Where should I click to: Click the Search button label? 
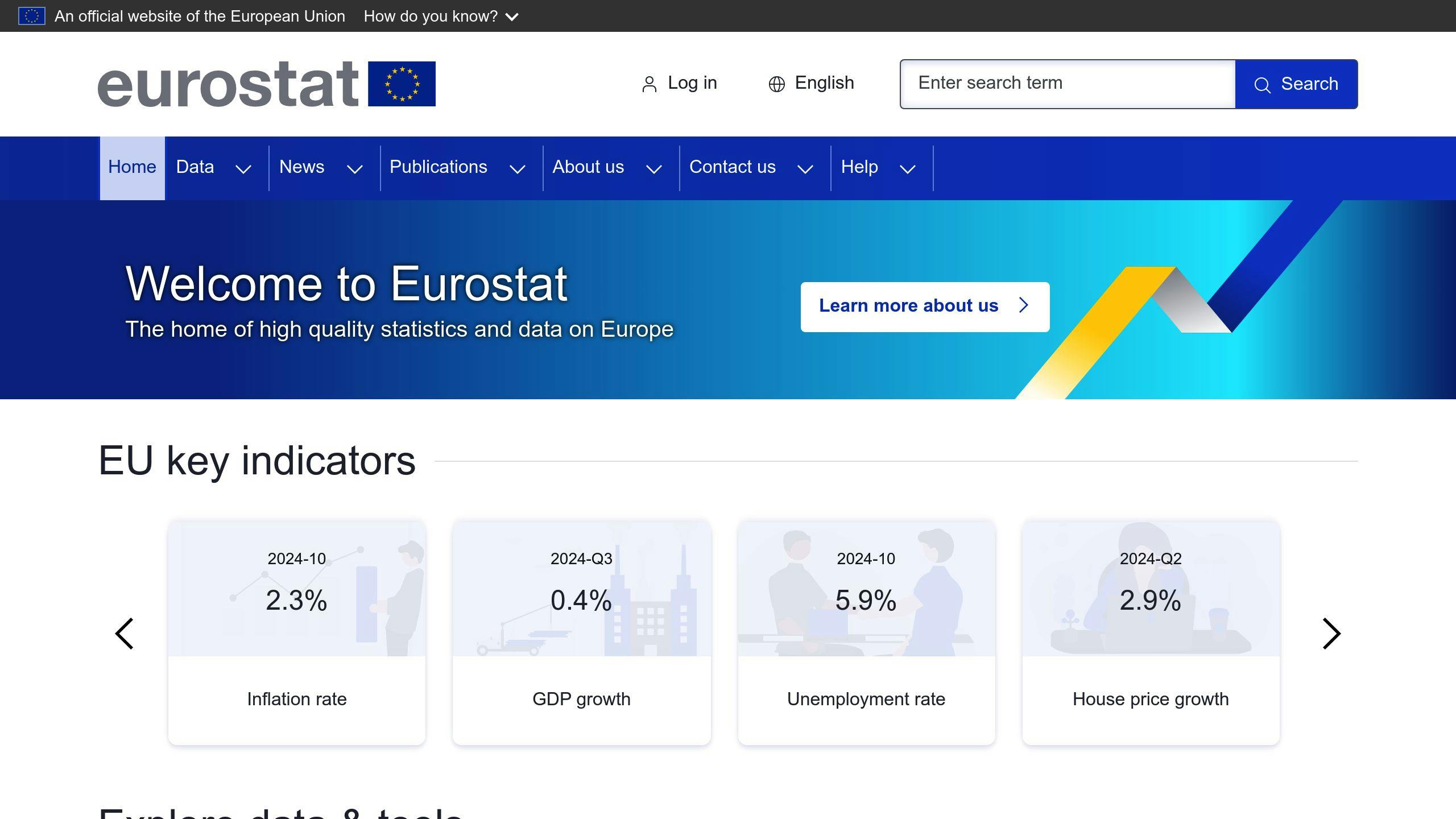tap(1310, 84)
